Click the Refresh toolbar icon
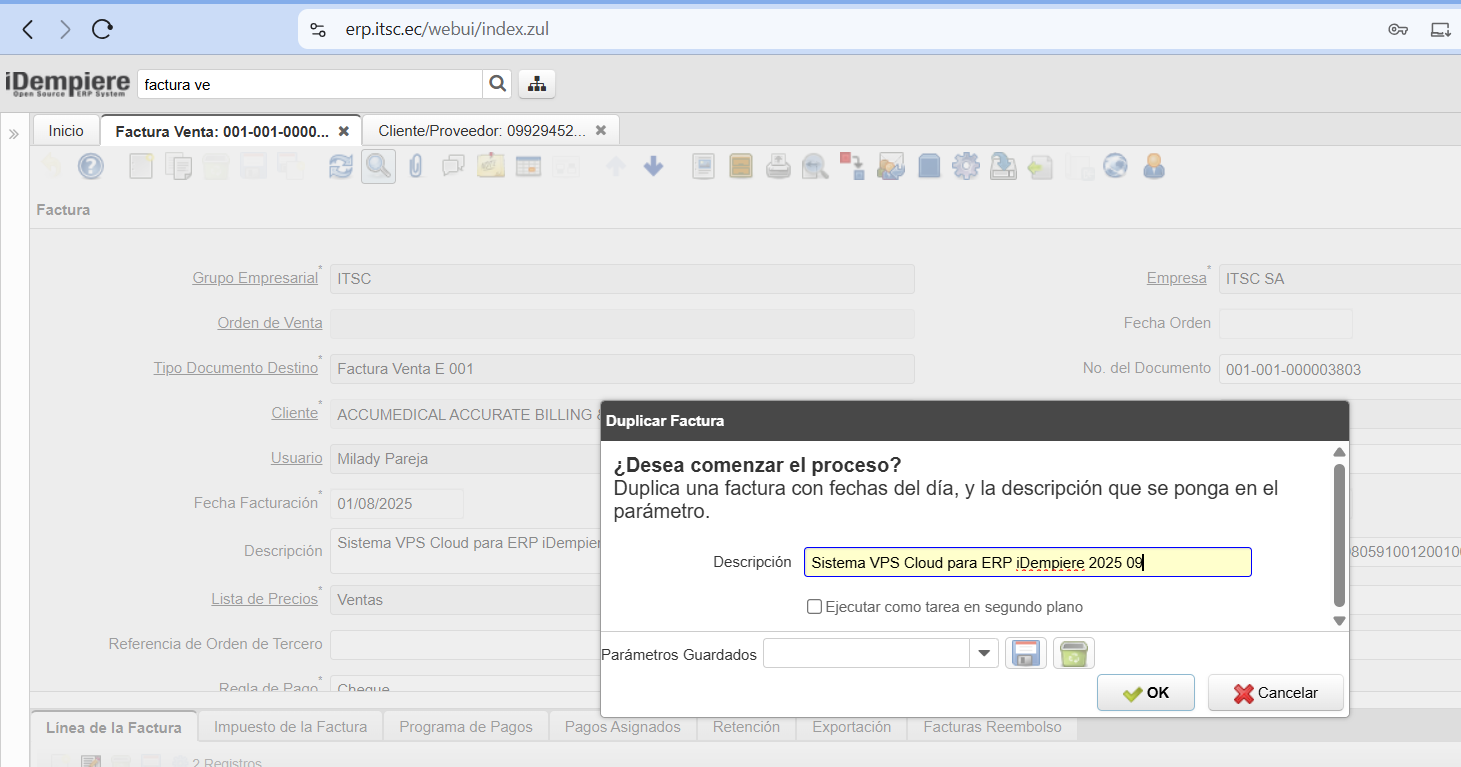 (x=341, y=167)
